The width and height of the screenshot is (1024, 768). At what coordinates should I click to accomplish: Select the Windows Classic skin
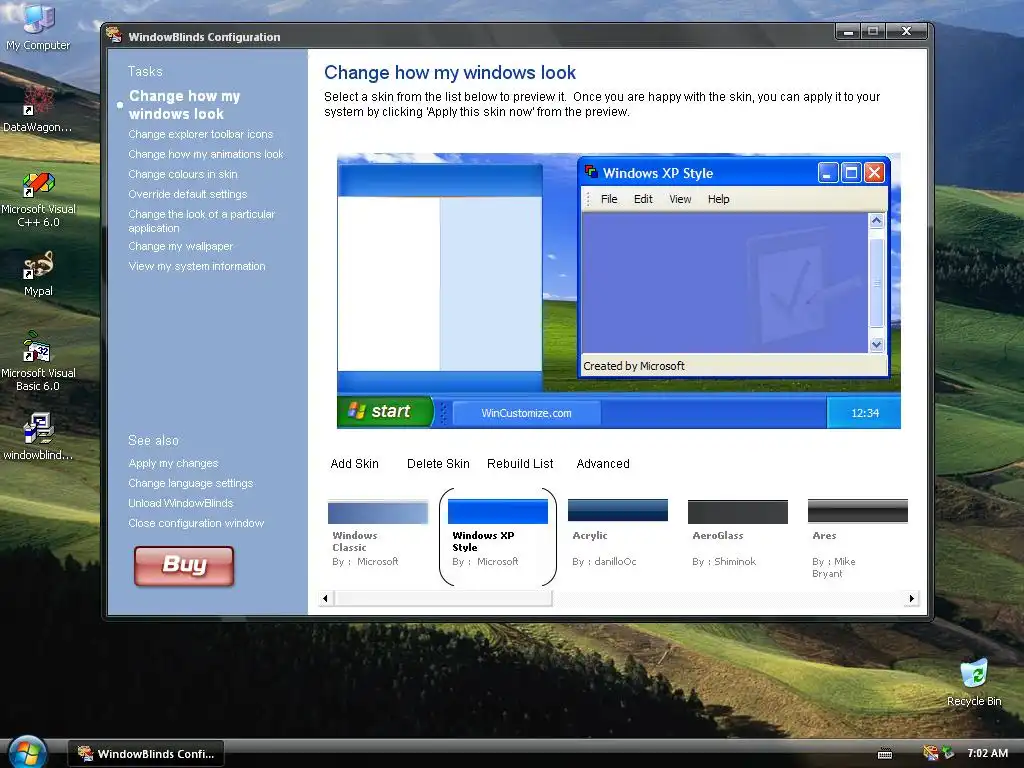click(377, 533)
